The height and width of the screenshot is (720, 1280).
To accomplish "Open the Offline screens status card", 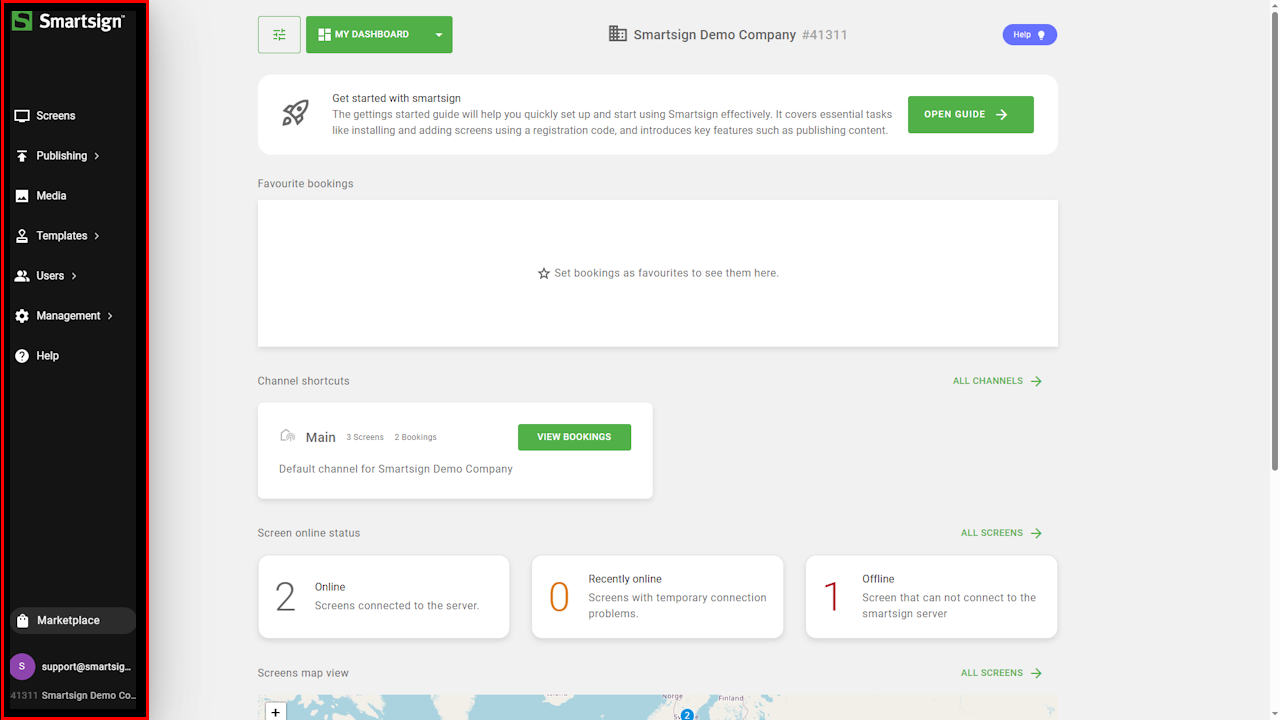I will click(x=931, y=597).
